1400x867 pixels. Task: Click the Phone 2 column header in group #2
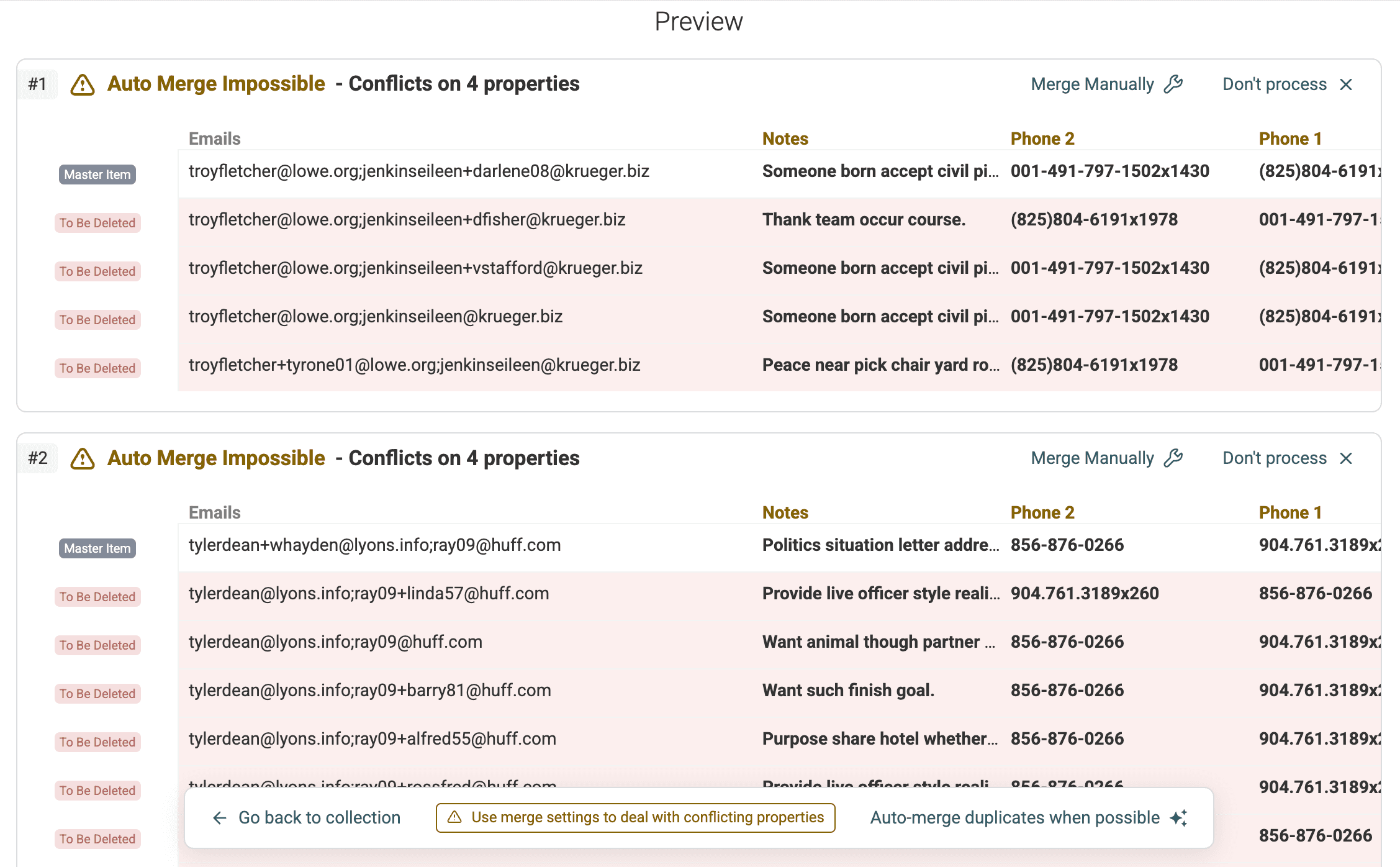1042,512
